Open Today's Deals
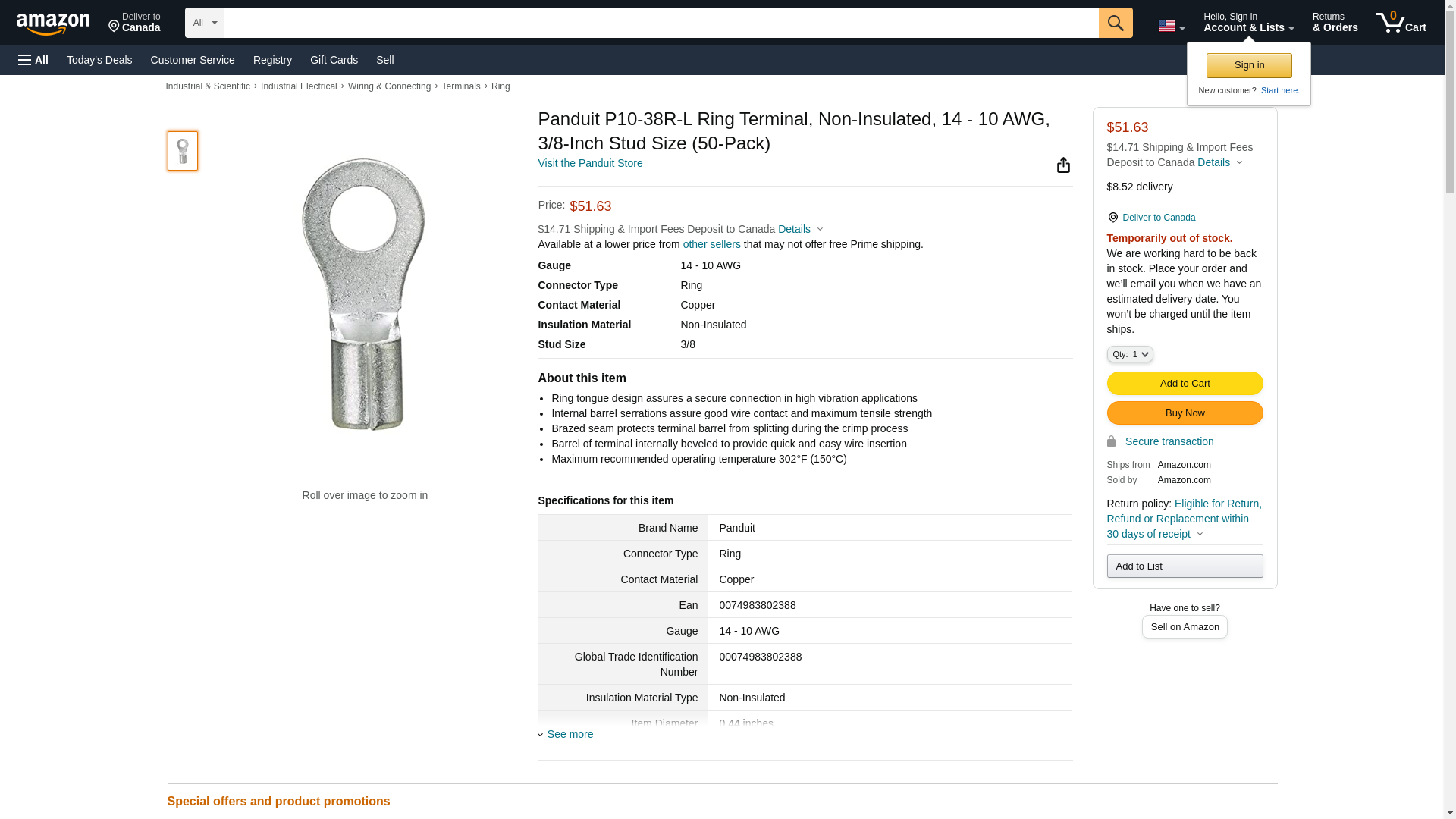Viewport: 1456px width, 819px height. click(99, 60)
